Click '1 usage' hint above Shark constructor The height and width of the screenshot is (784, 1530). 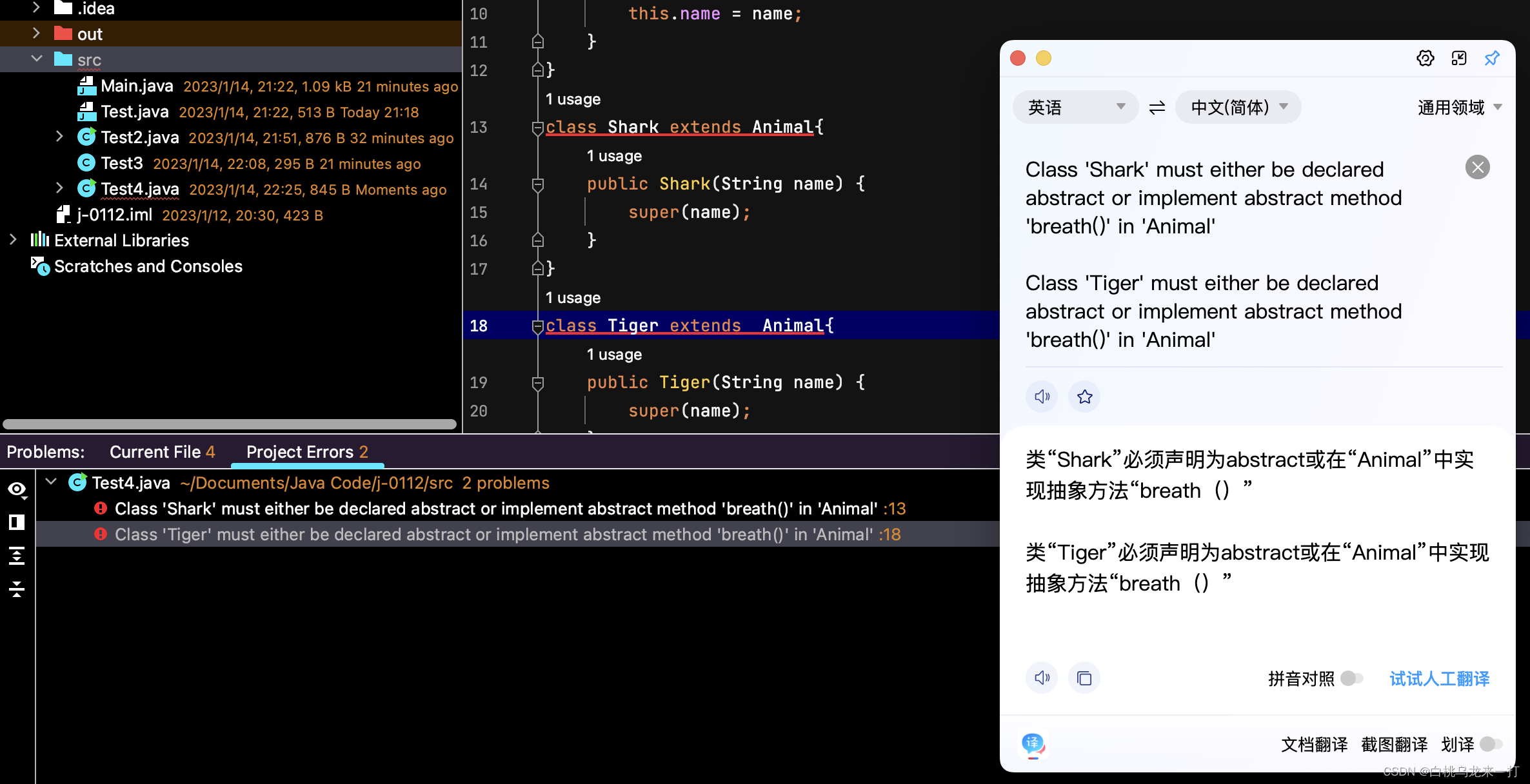coord(614,156)
